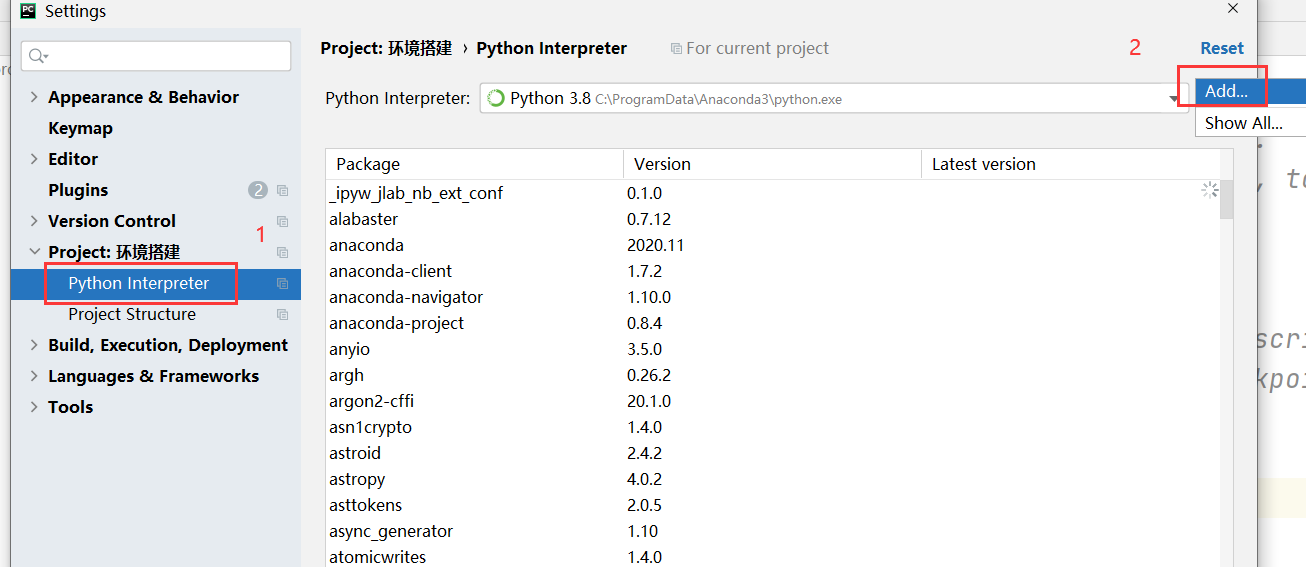Select Keymap in settings tree

[x=80, y=128]
